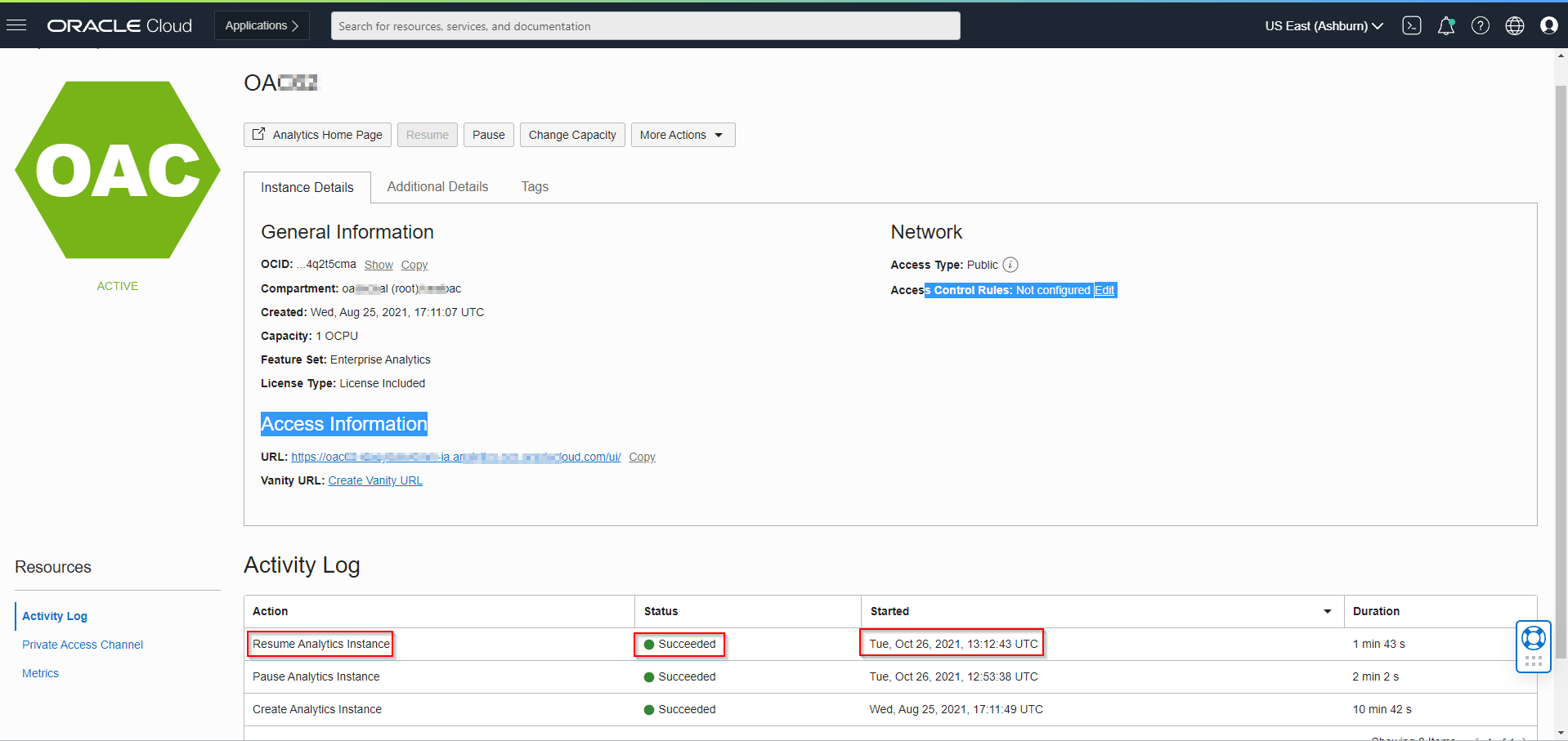Edit Access Control Rules
Image resolution: width=1568 pixels, height=741 pixels.
point(1104,290)
